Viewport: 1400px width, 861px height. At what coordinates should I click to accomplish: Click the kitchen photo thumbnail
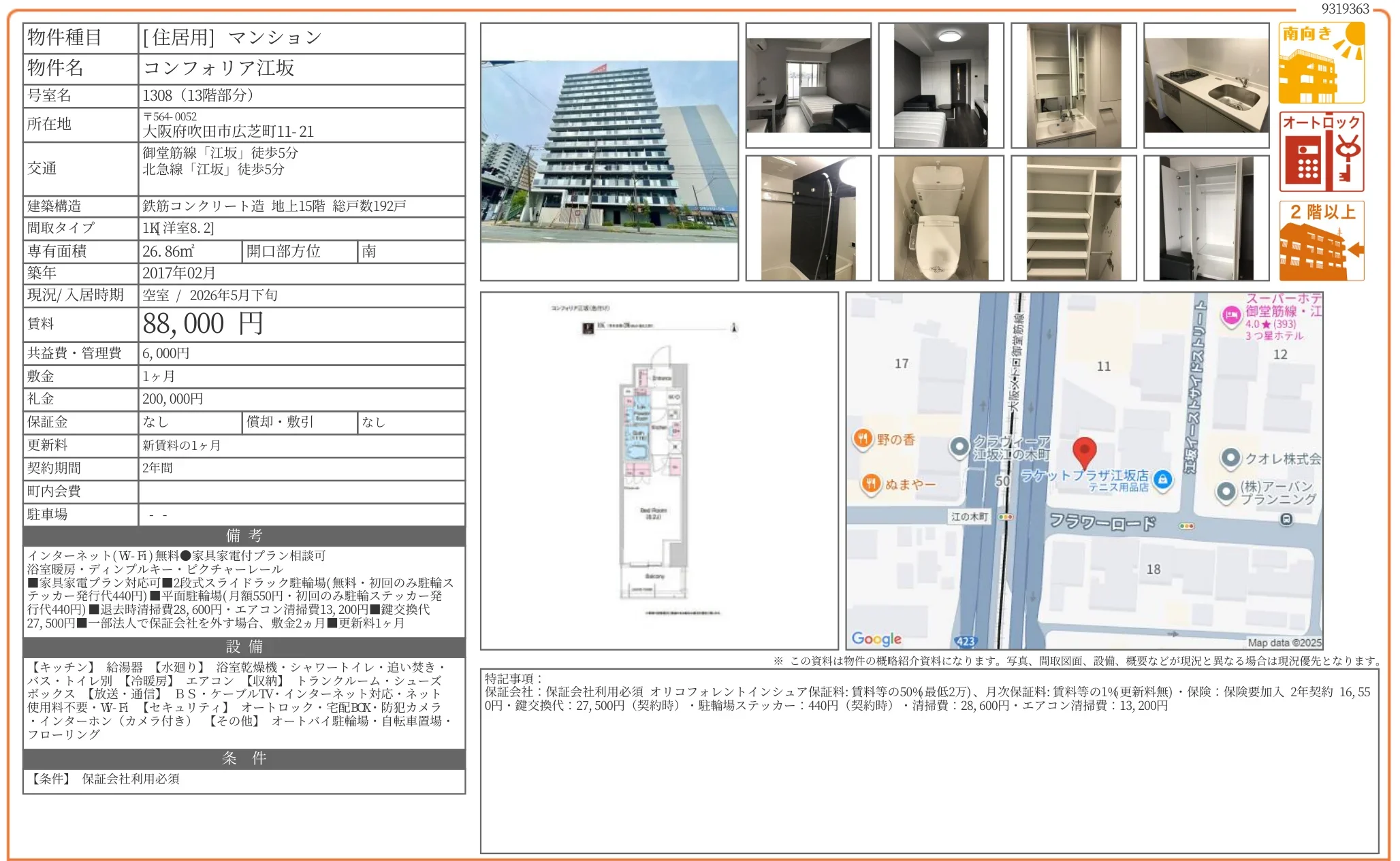(x=1205, y=84)
